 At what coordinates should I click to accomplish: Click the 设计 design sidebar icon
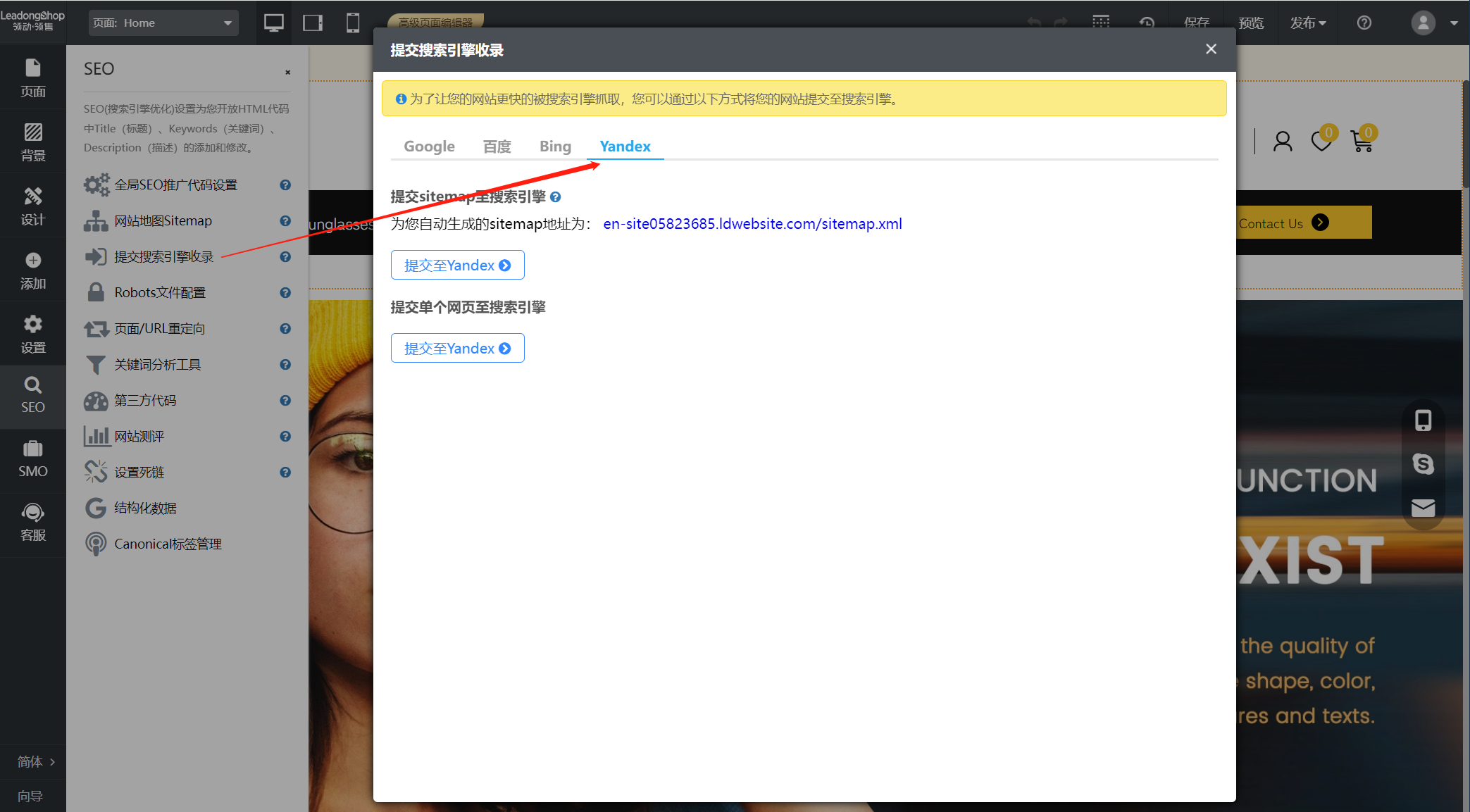[32, 205]
